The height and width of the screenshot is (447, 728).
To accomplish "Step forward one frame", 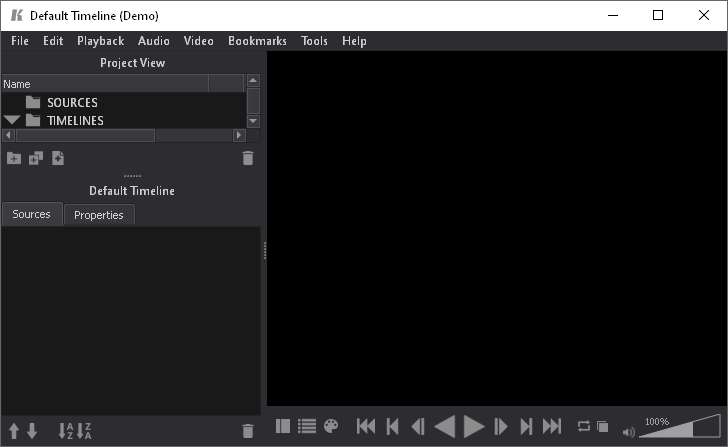I will (x=500, y=426).
